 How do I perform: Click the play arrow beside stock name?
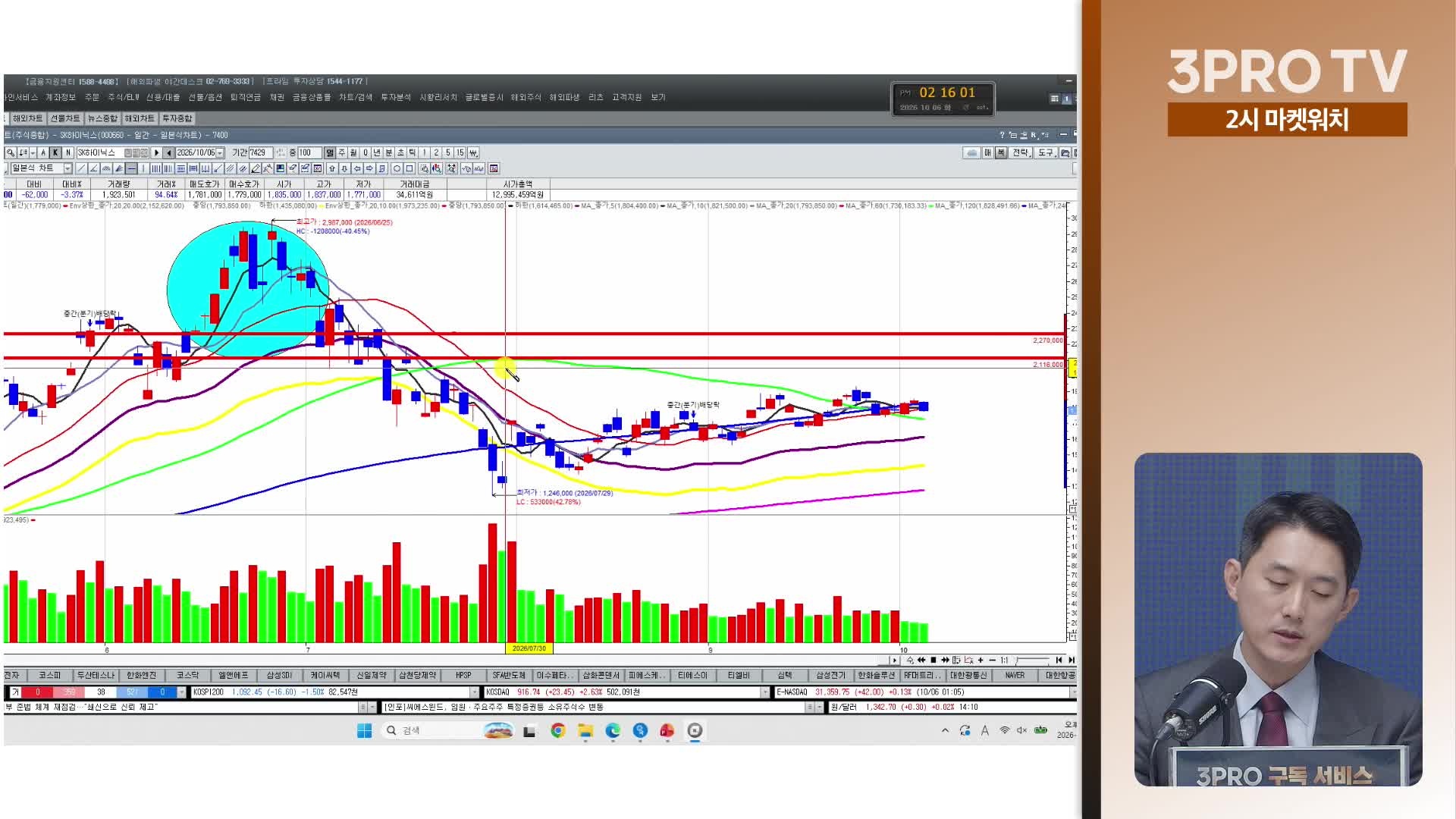tap(156, 152)
